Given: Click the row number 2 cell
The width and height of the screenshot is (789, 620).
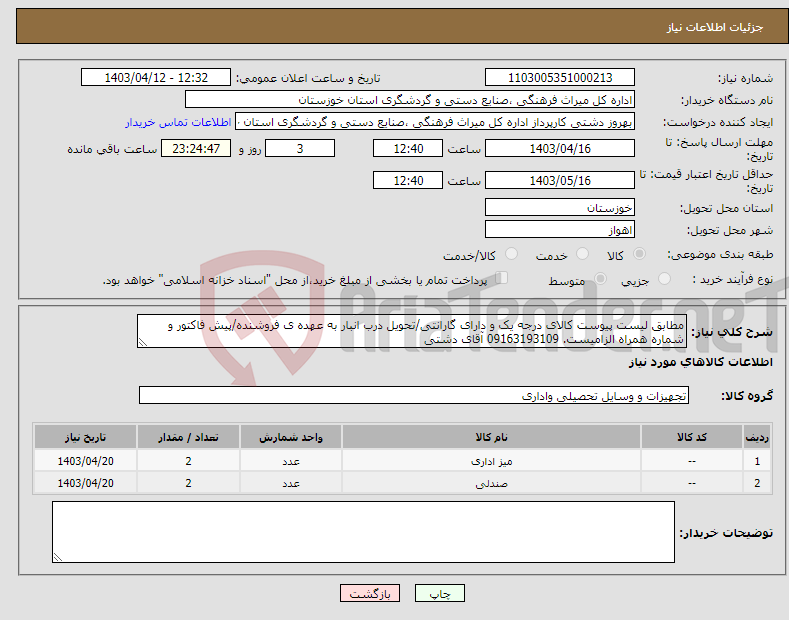Looking at the screenshot, I should [x=757, y=483].
